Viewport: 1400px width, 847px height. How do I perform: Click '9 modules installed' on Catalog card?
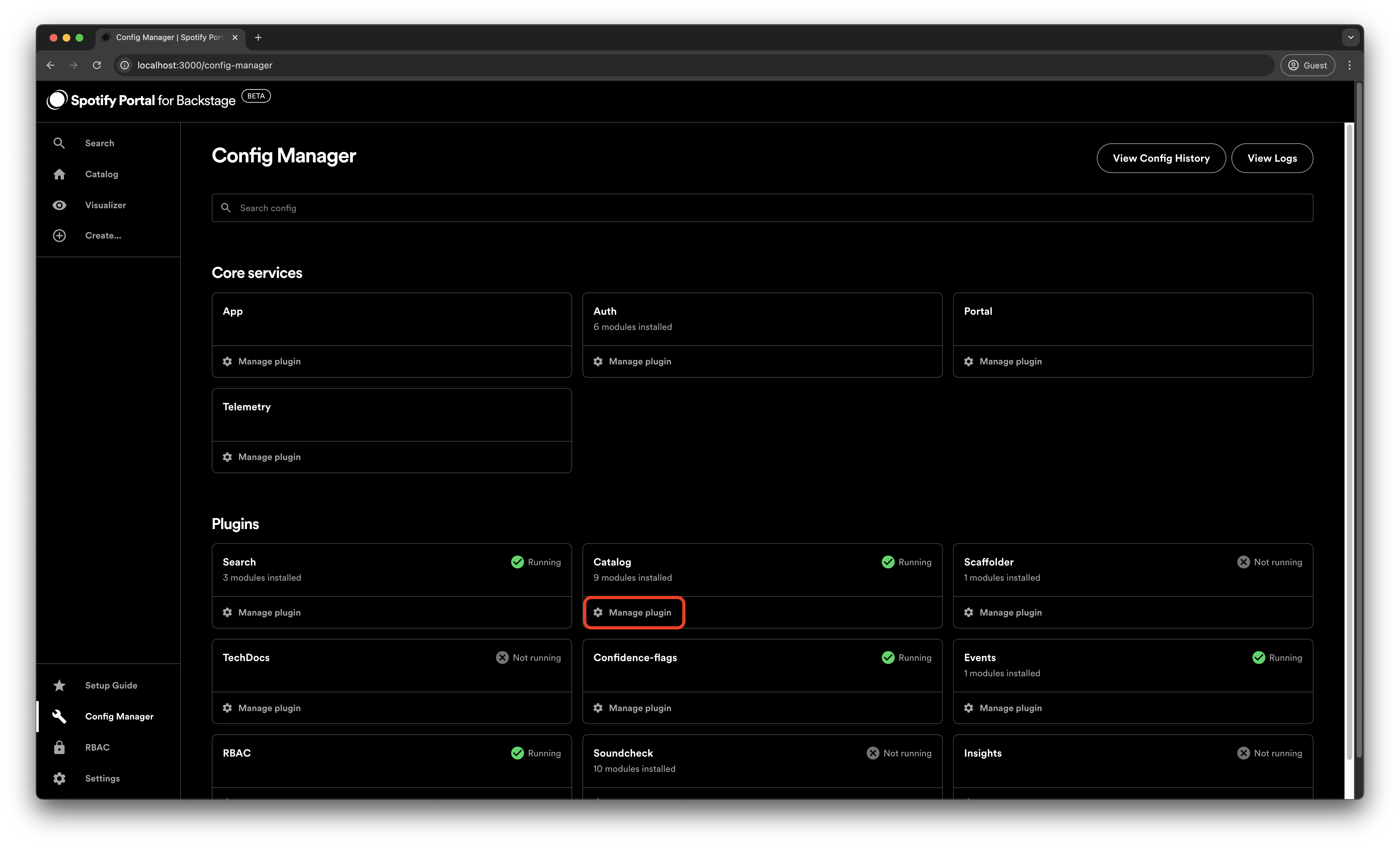click(x=633, y=577)
